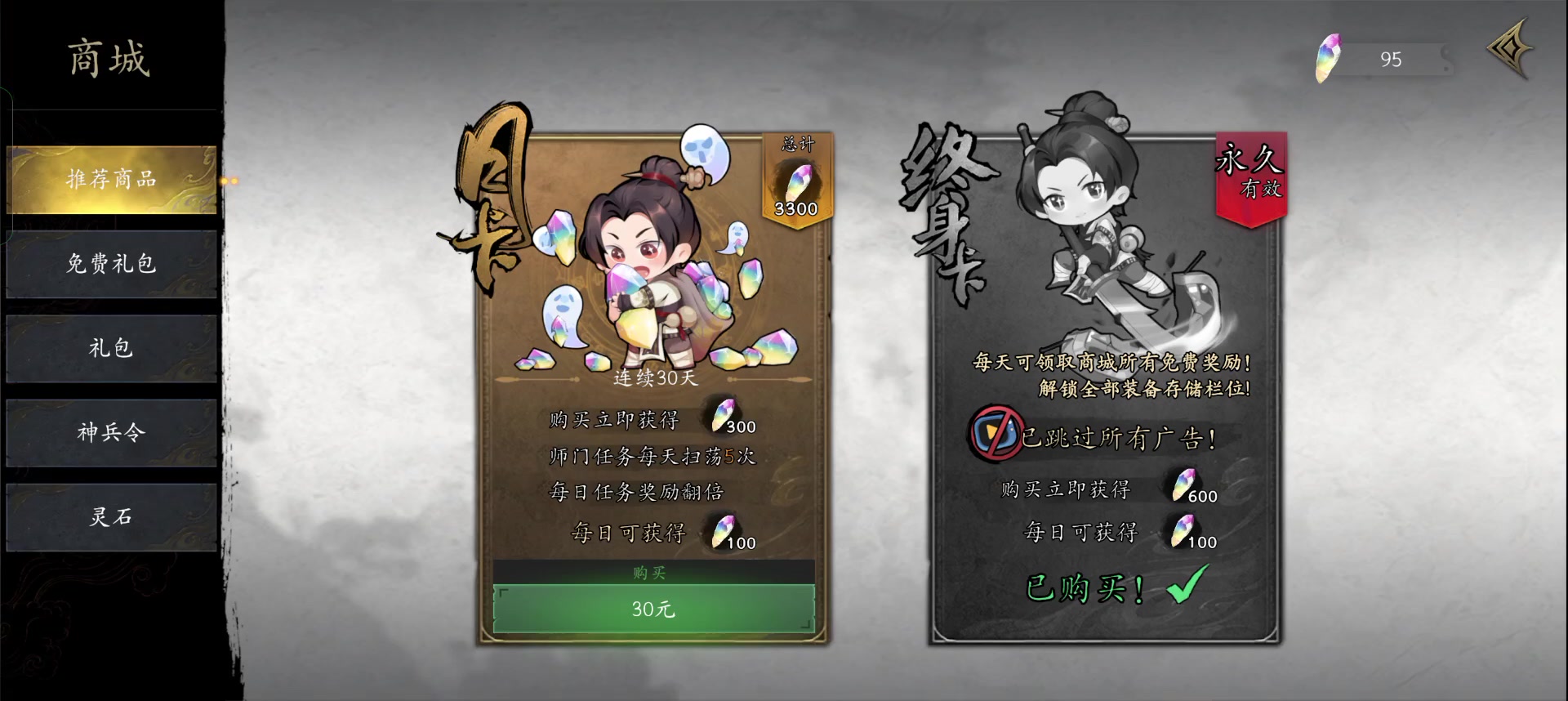
Task: Click the green purchased checkmark
Action: tap(1187, 583)
